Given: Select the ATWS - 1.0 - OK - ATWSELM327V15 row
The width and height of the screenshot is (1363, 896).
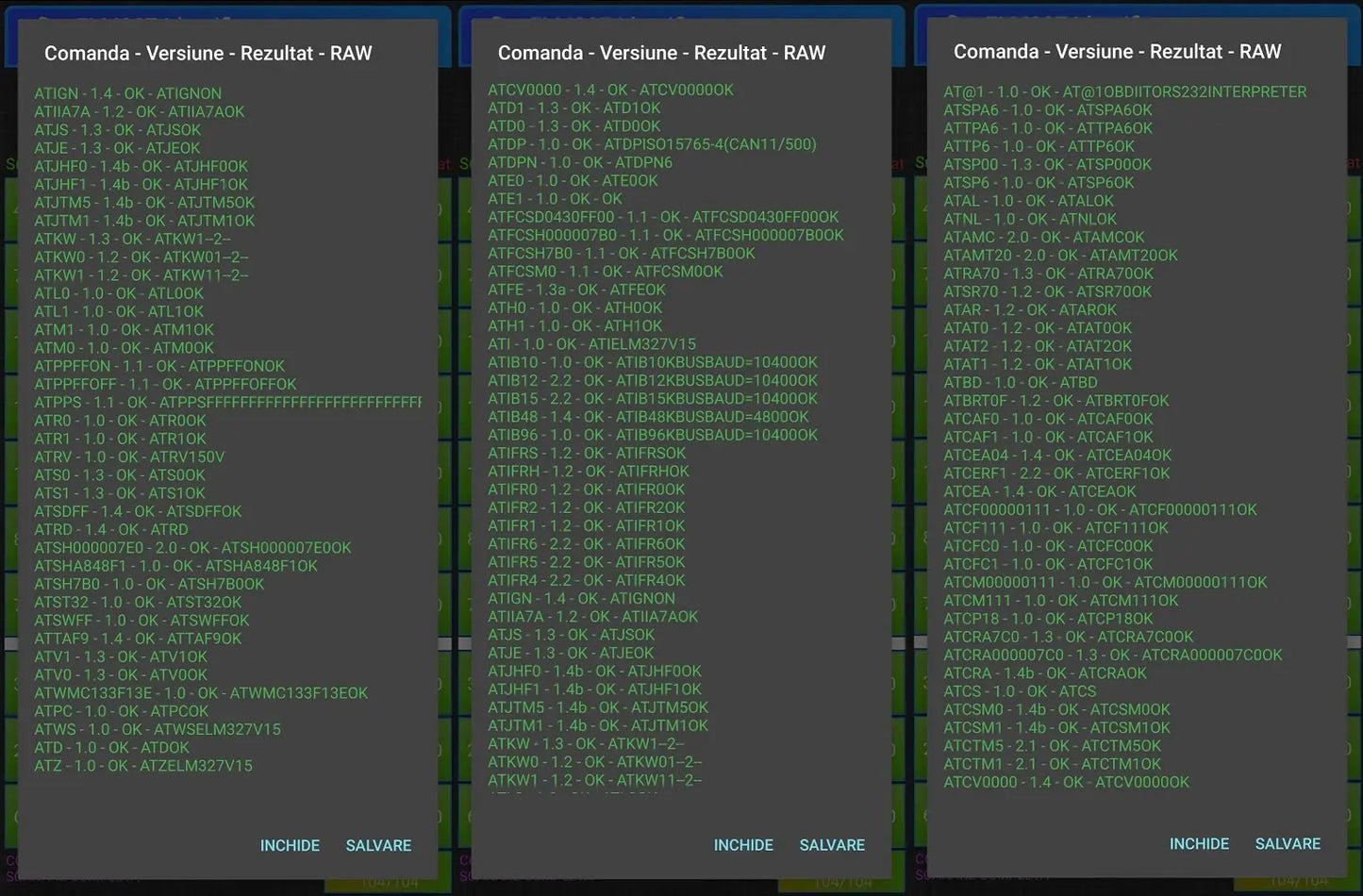Looking at the screenshot, I should [x=158, y=729].
